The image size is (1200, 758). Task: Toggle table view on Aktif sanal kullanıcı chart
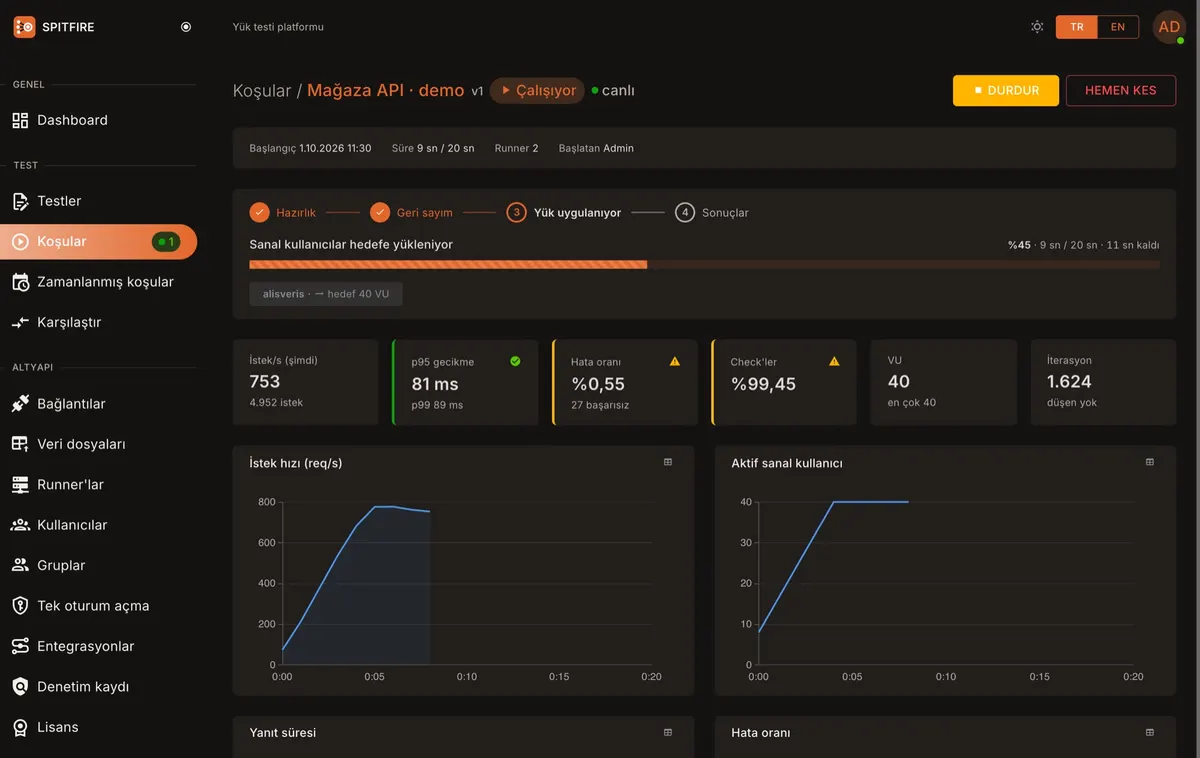tap(1150, 462)
